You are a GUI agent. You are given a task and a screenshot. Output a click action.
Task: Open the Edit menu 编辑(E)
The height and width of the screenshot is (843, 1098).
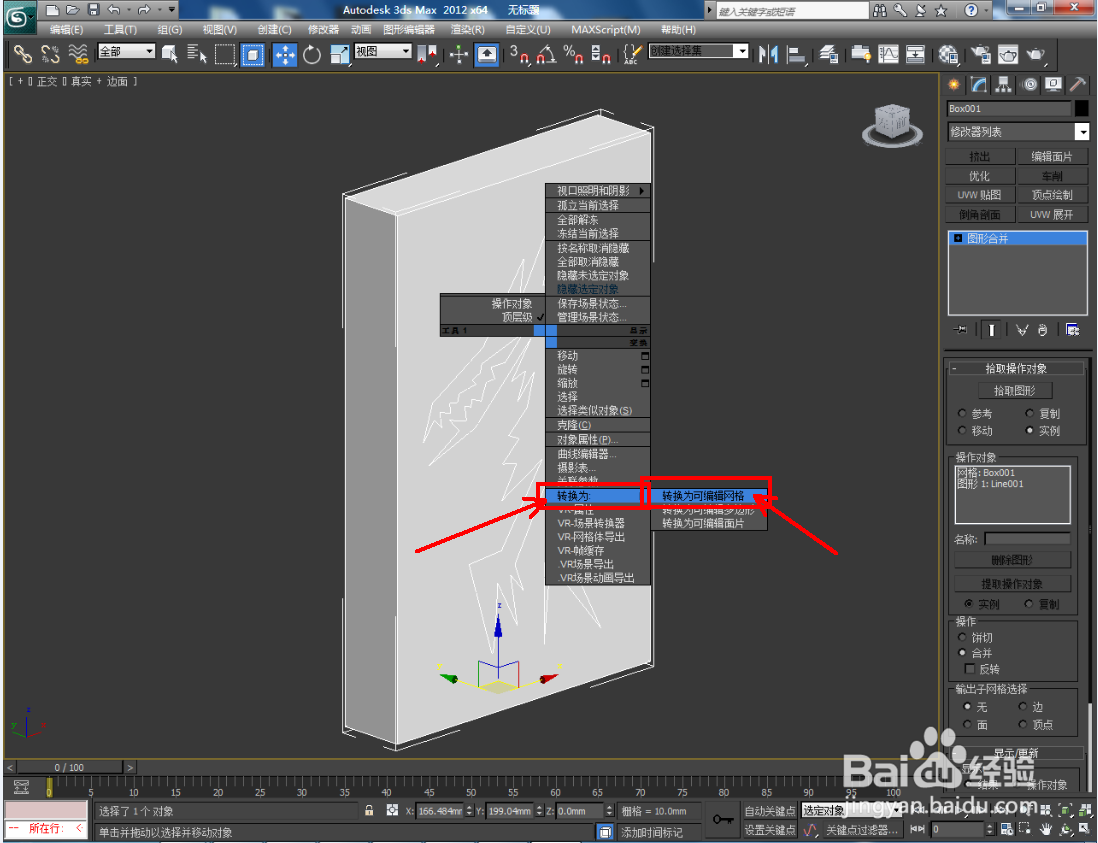pyautogui.click(x=67, y=29)
